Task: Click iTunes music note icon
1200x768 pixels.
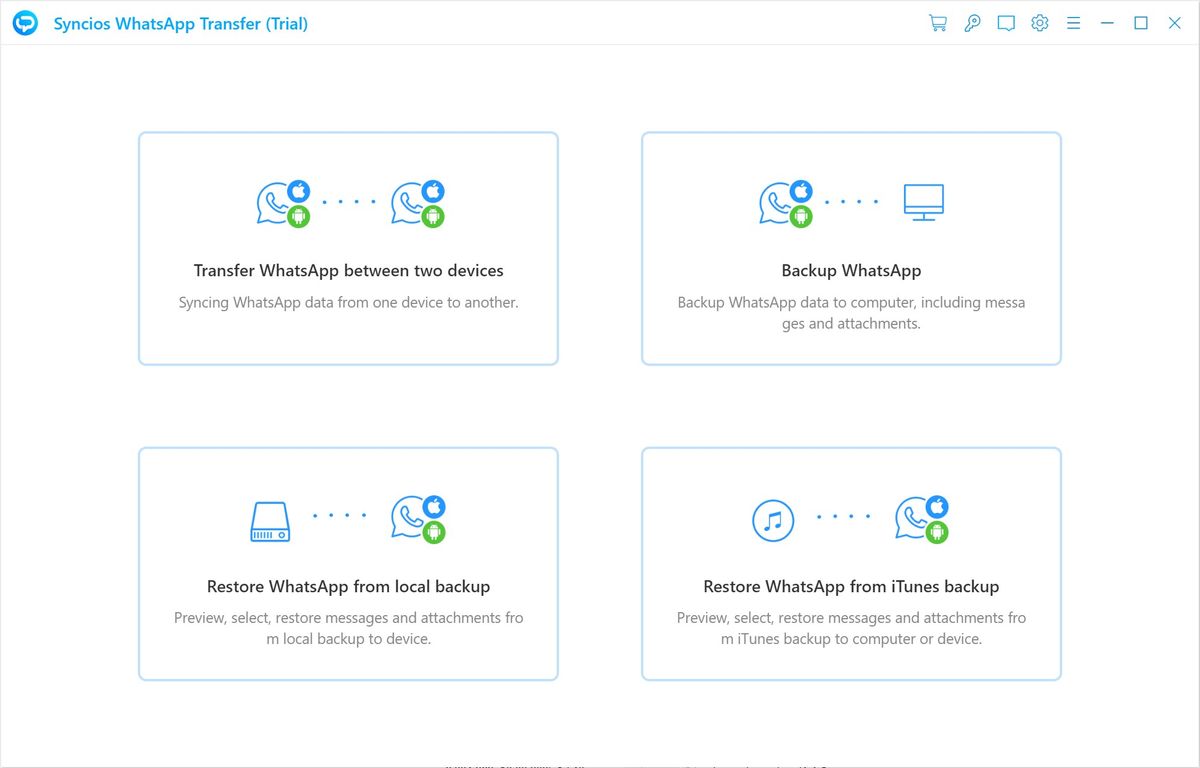Action: (x=773, y=520)
